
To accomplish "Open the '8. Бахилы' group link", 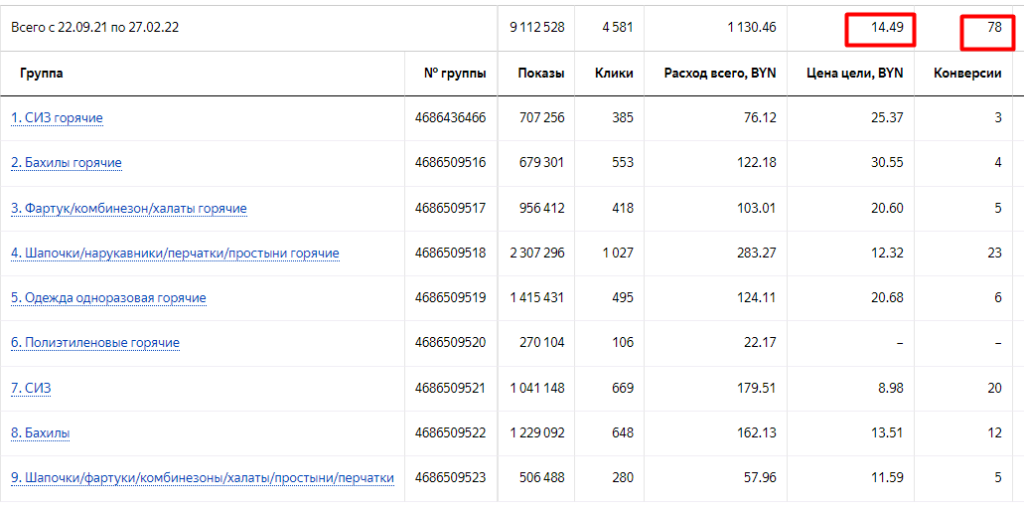I will pos(40,433).
